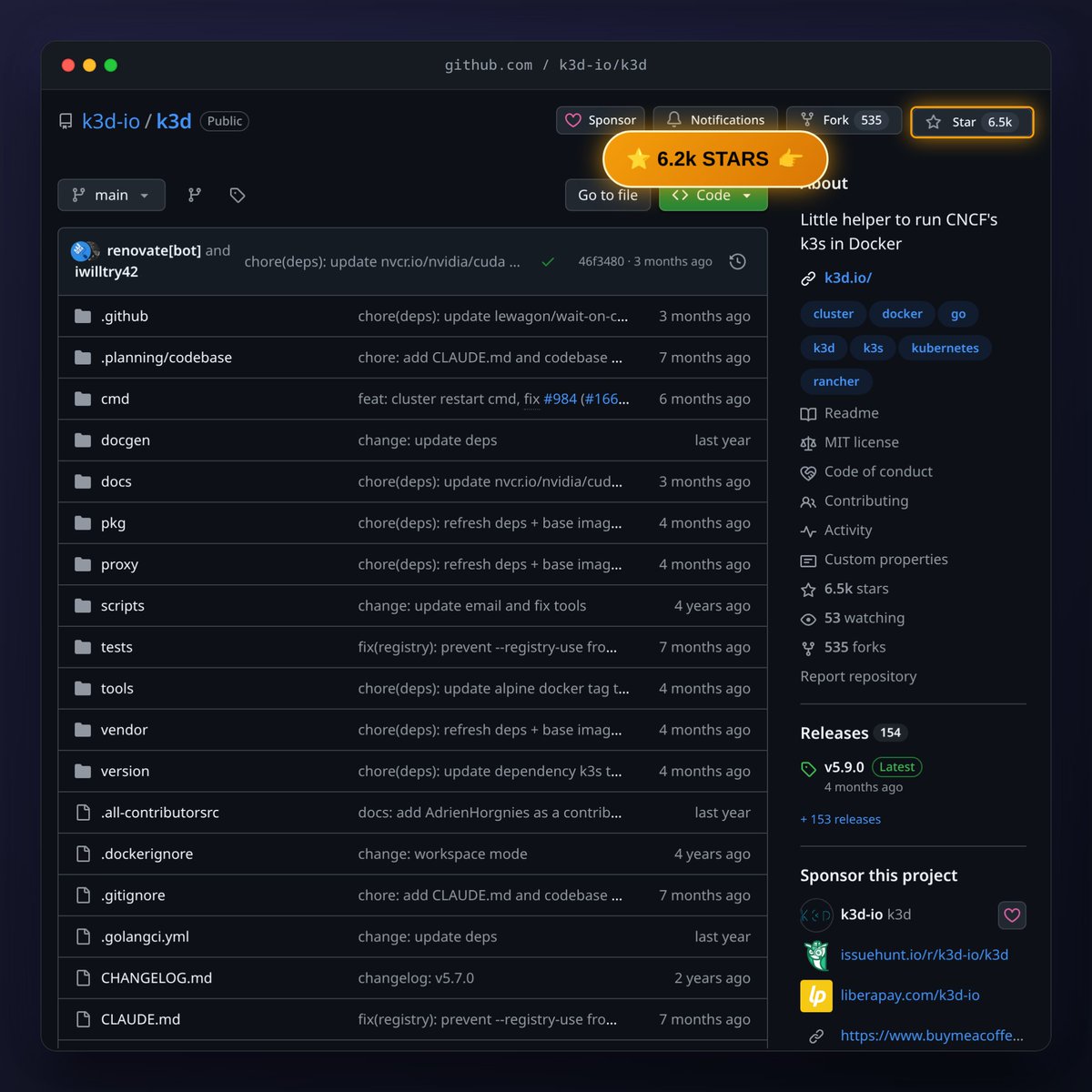Click the Liberapay logo icon

pyautogui.click(x=816, y=996)
